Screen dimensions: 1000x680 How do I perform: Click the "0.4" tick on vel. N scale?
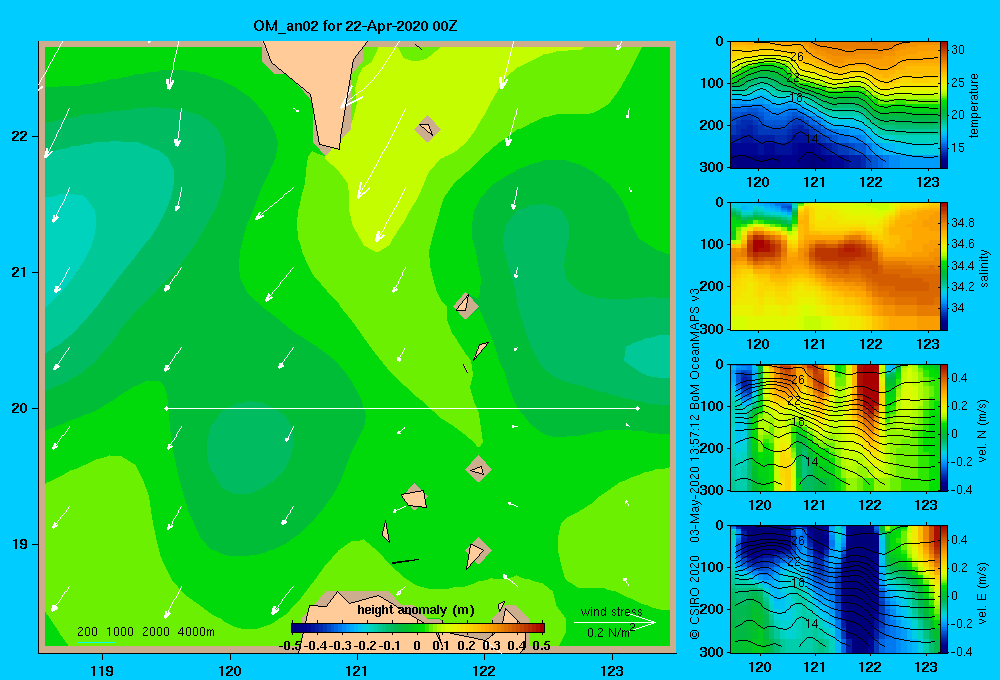959,378
